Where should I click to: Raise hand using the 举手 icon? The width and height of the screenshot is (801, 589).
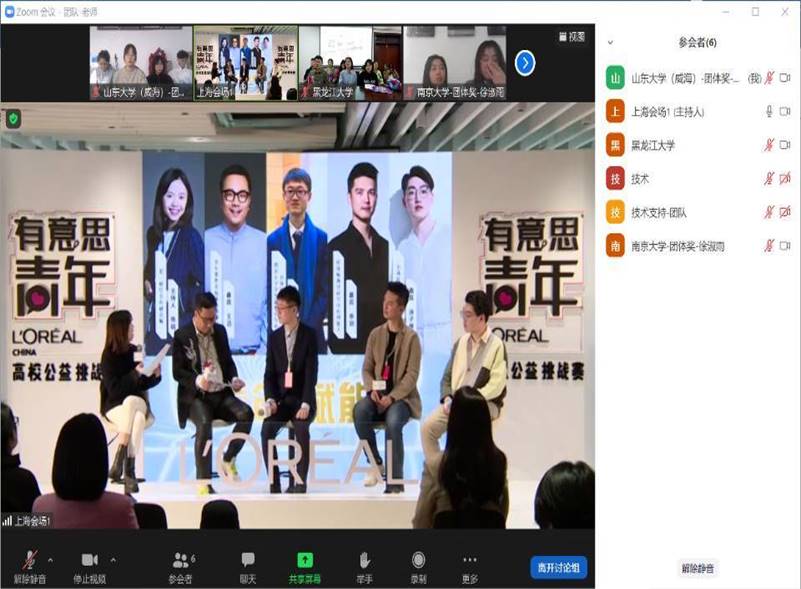coord(365,560)
